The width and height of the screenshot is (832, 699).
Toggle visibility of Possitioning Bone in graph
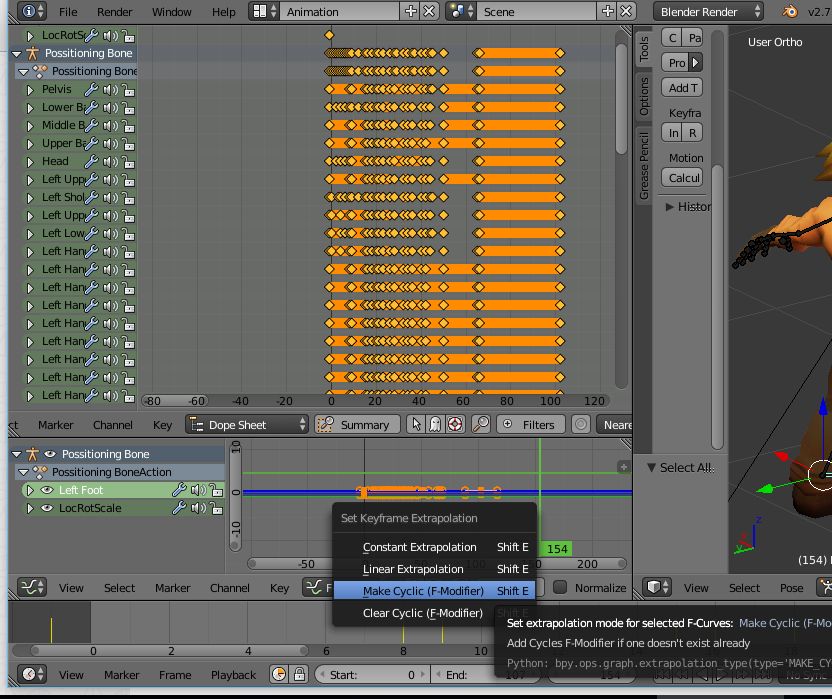[x=50, y=454]
